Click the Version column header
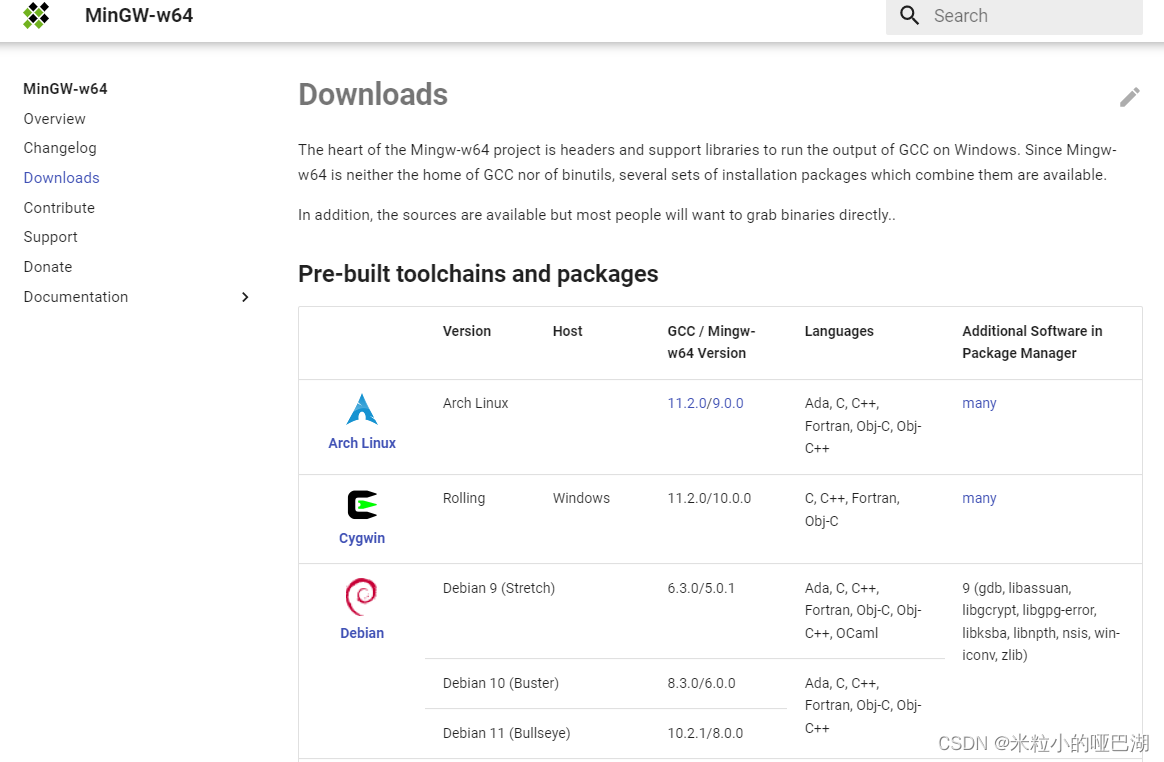Image resolution: width=1164 pixels, height=762 pixels. [x=467, y=331]
